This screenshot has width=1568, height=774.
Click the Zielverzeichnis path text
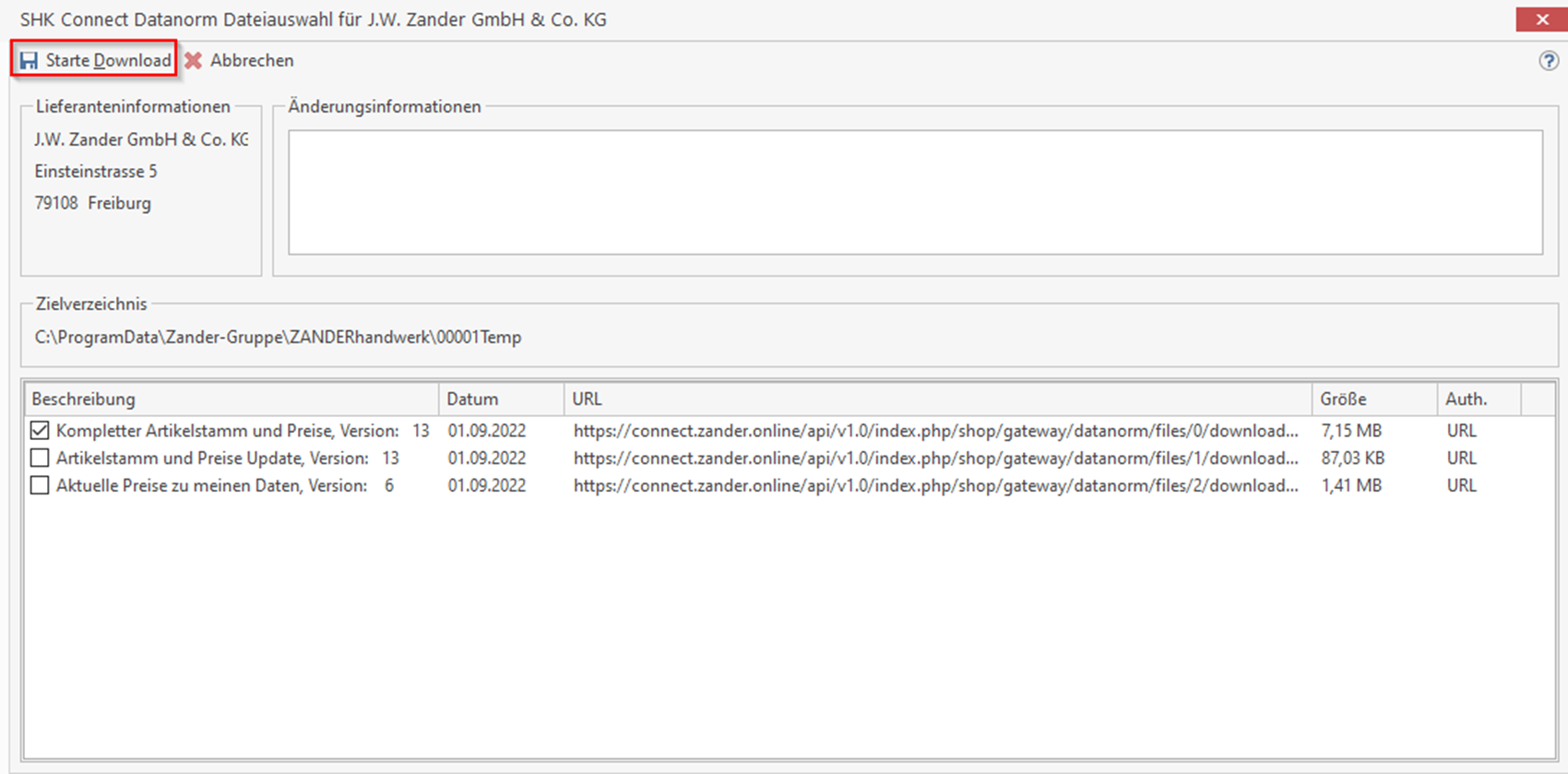click(278, 338)
